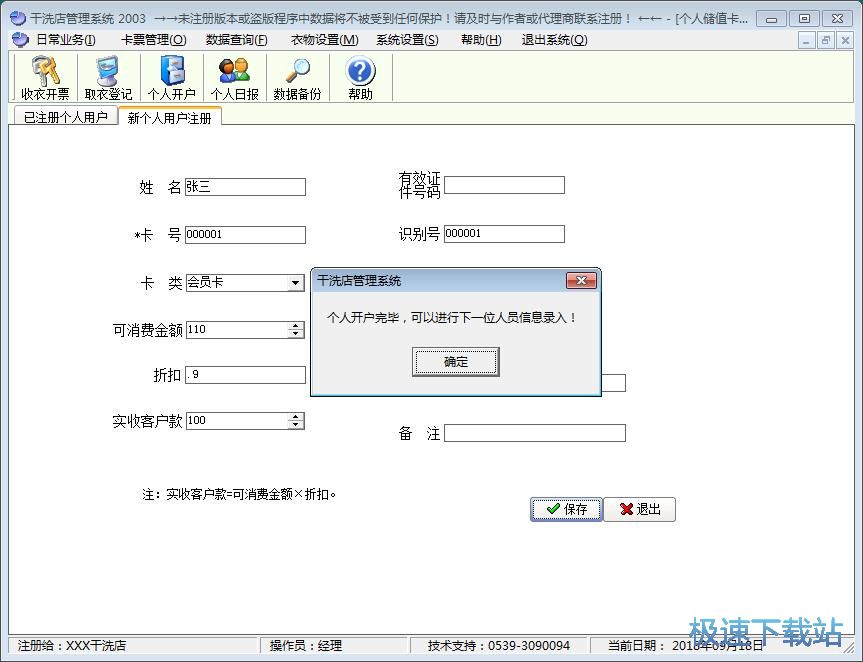863x662 pixels.
Task: Click the inner window minimize button
Action: [806, 40]
